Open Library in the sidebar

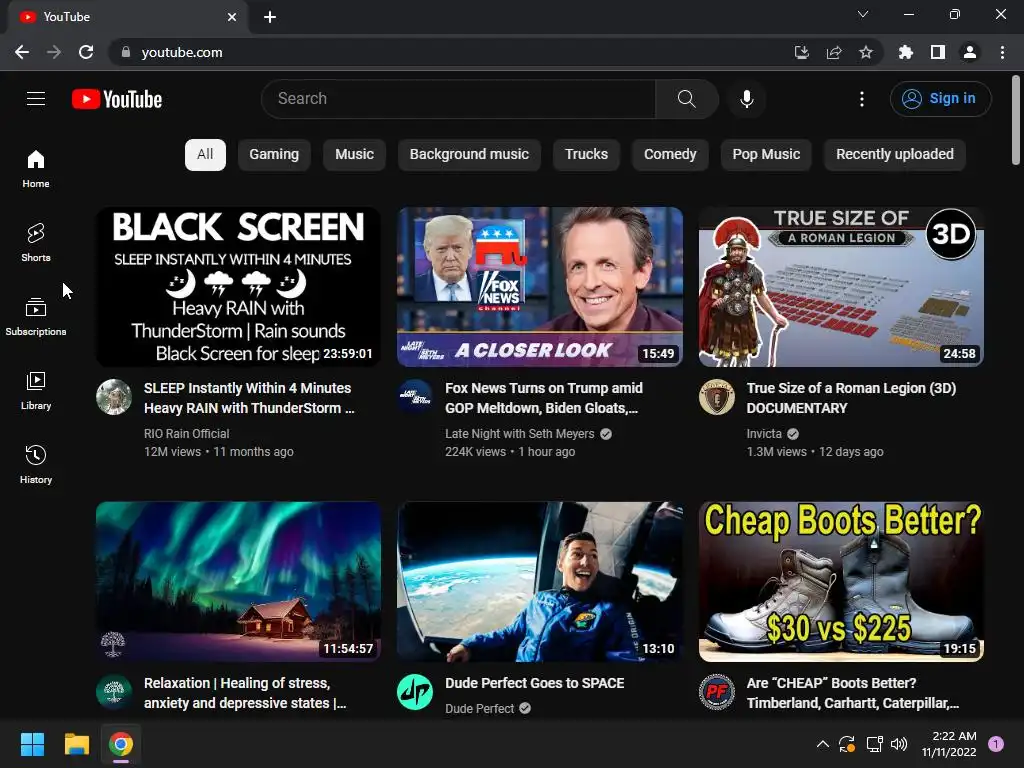36,391
